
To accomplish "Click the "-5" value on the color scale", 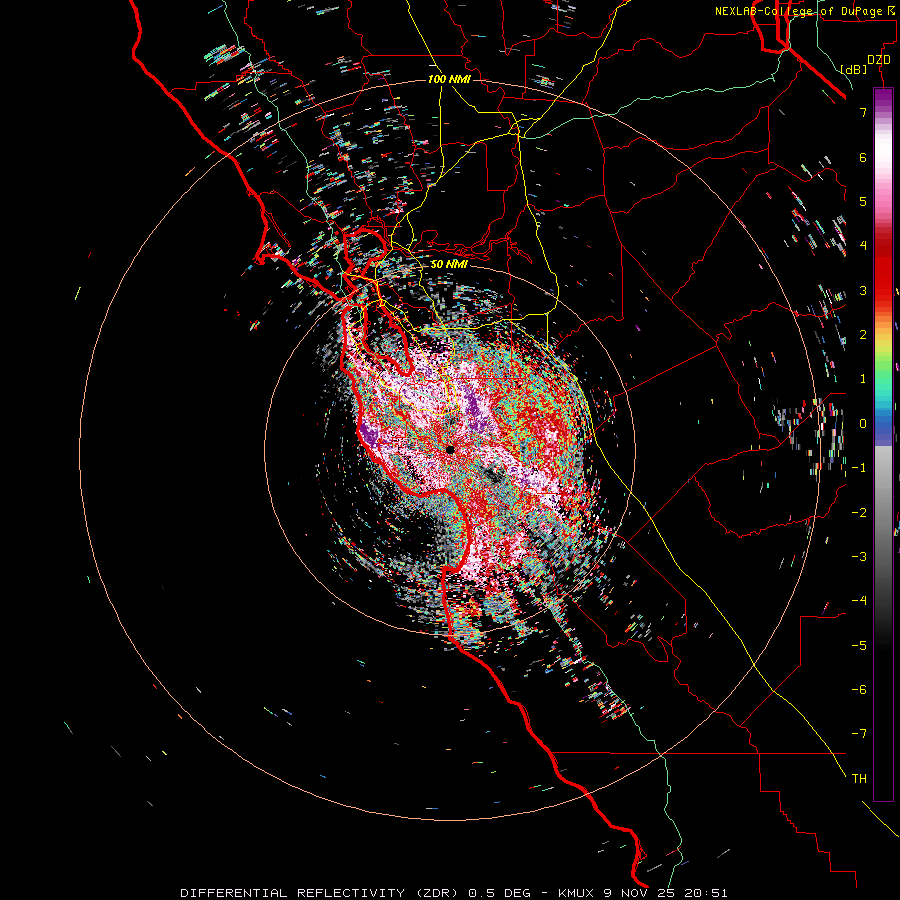I will coord(859,645).
